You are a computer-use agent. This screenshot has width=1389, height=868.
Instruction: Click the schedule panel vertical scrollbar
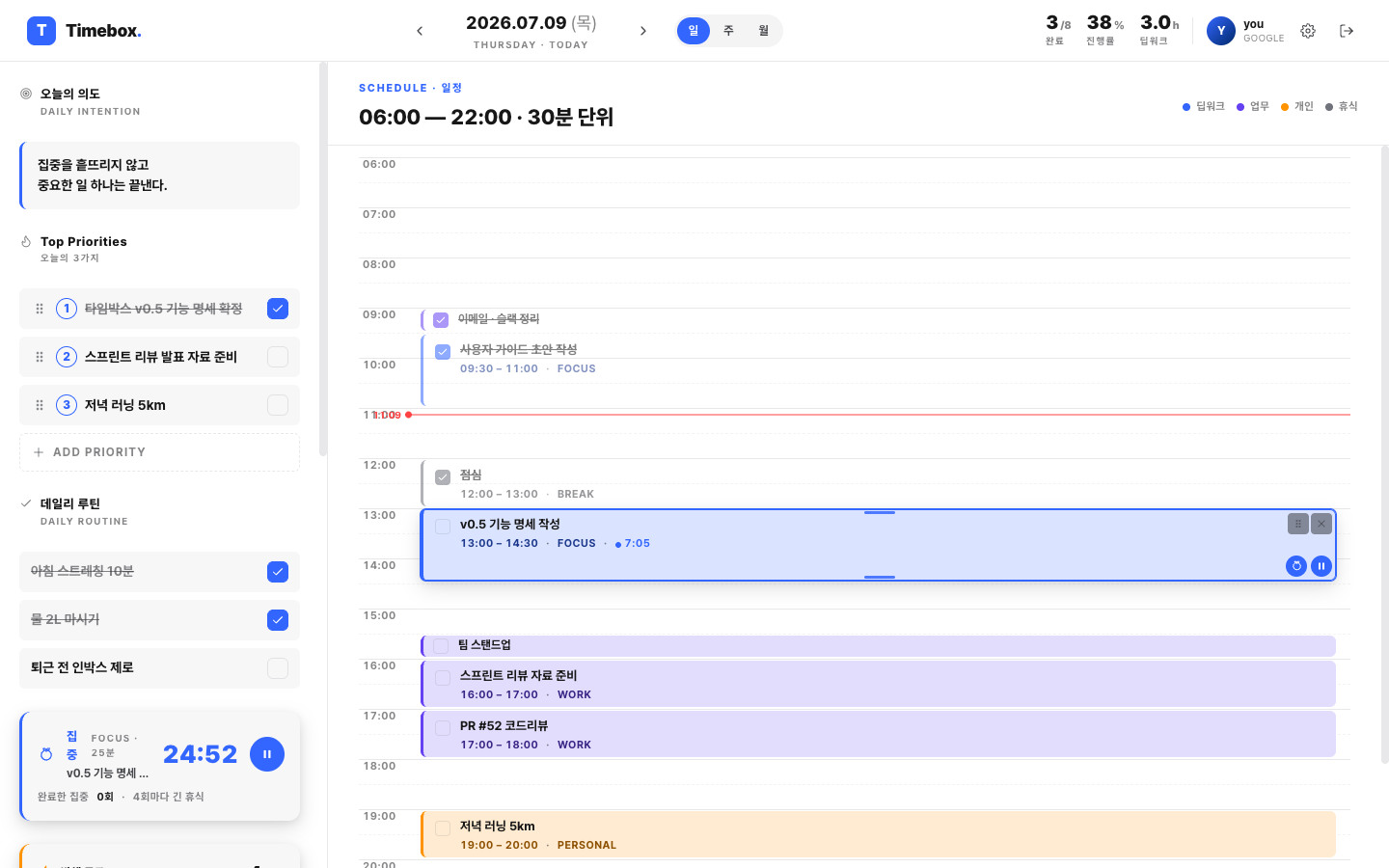1384,453
